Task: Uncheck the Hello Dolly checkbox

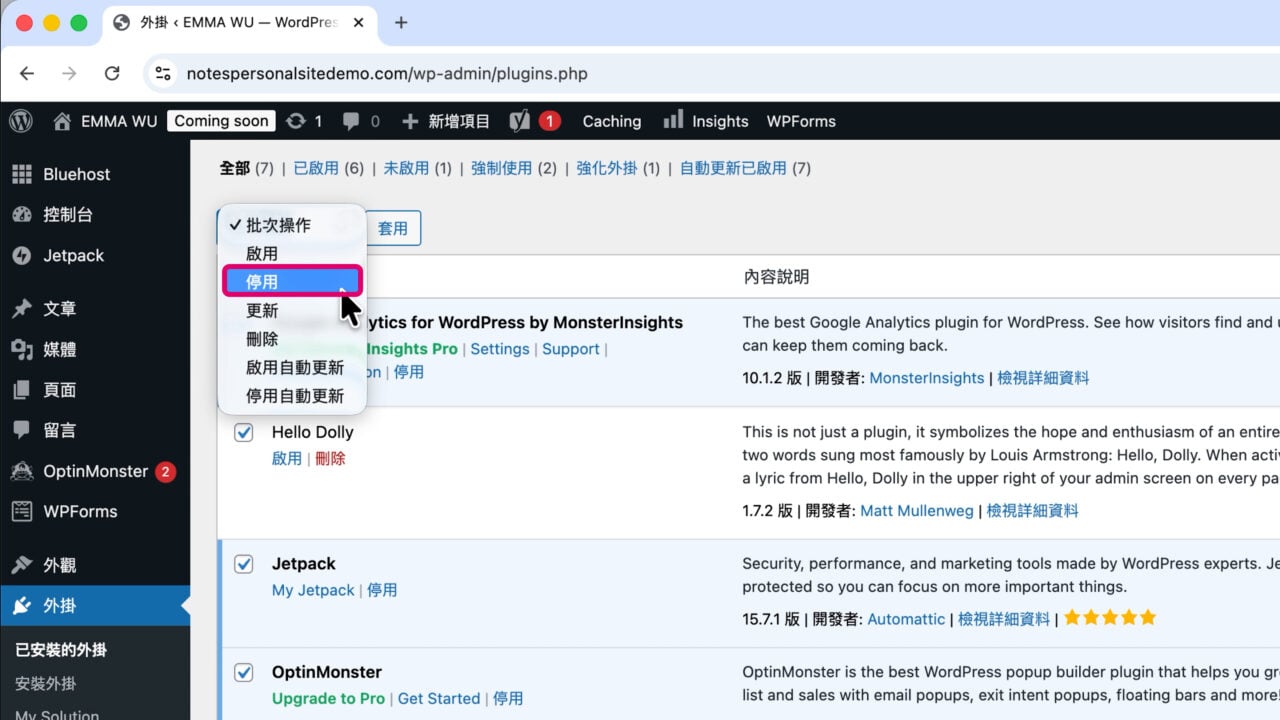Action: [244, 432]
